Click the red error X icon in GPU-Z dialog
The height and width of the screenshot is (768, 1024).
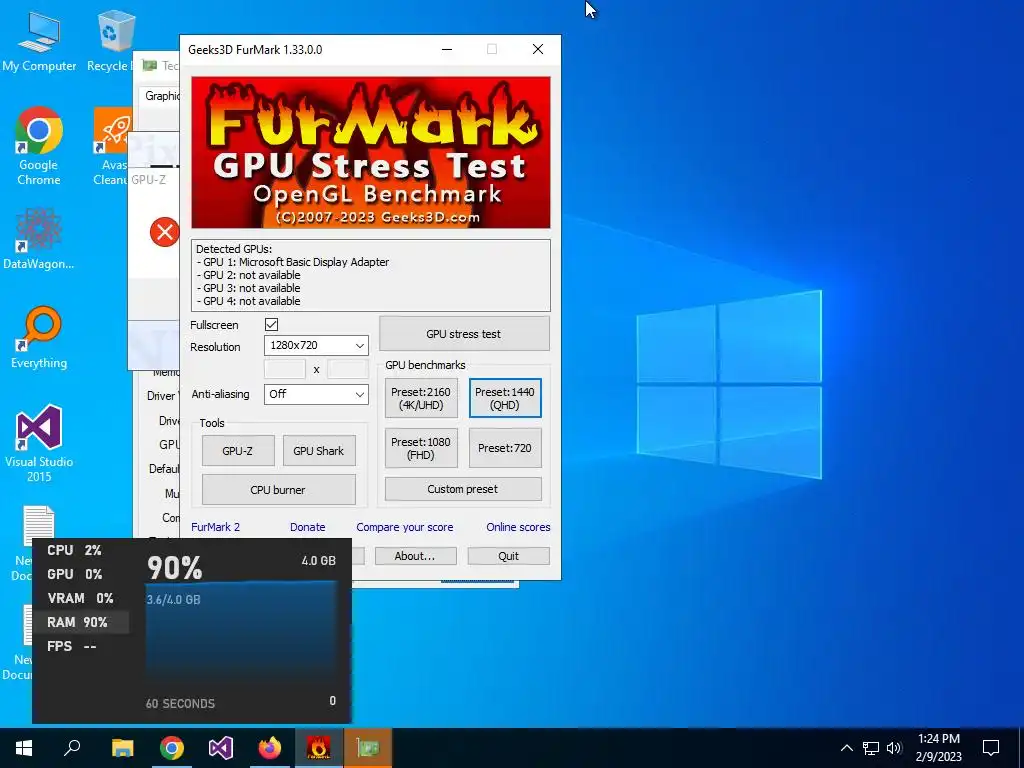(x=165, y=232)
